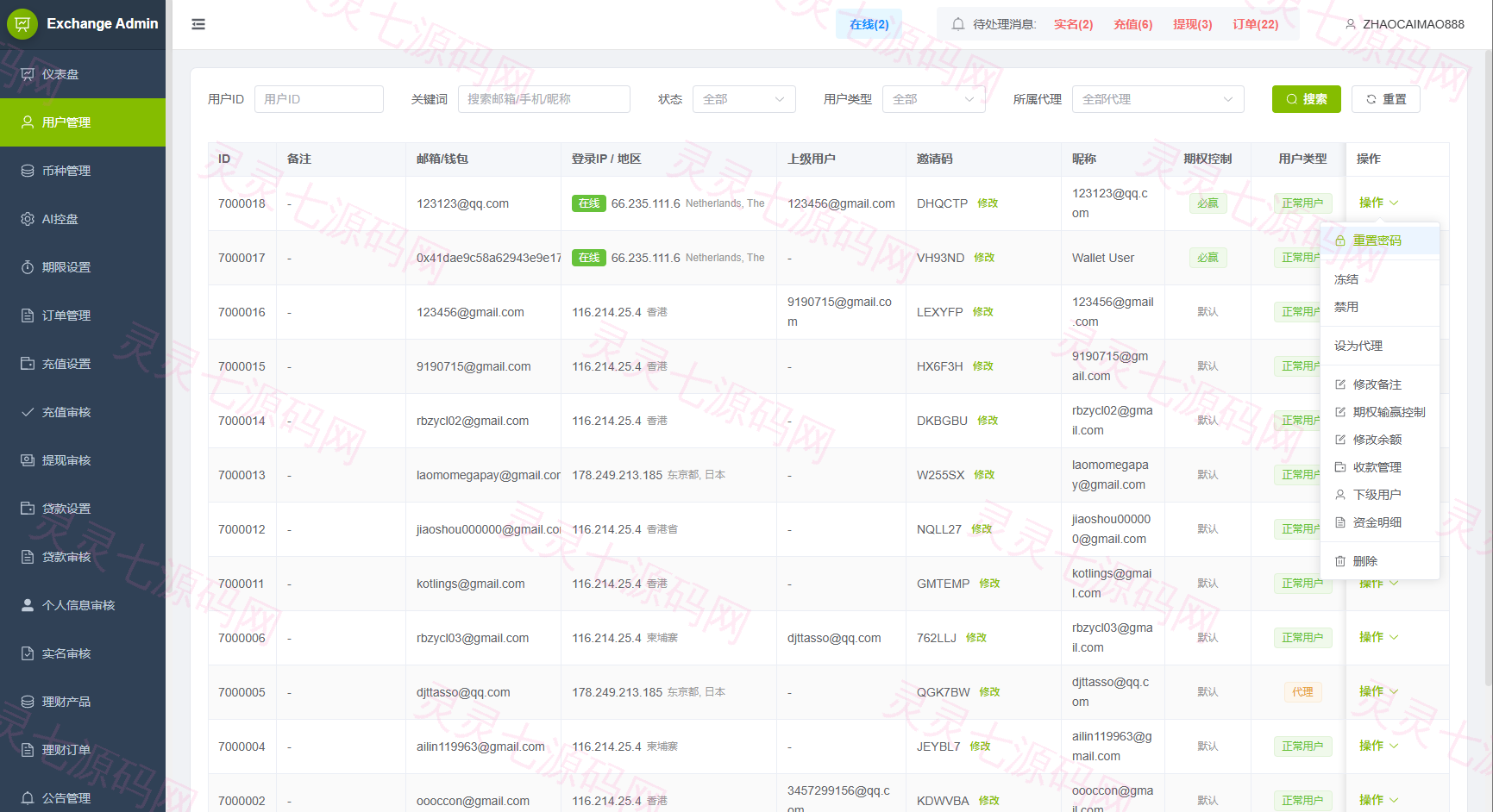Open 个人信息审核 person icon in sidebar
The height and width of the screenshot is (812, 1493).
click(x=28, y=605)
